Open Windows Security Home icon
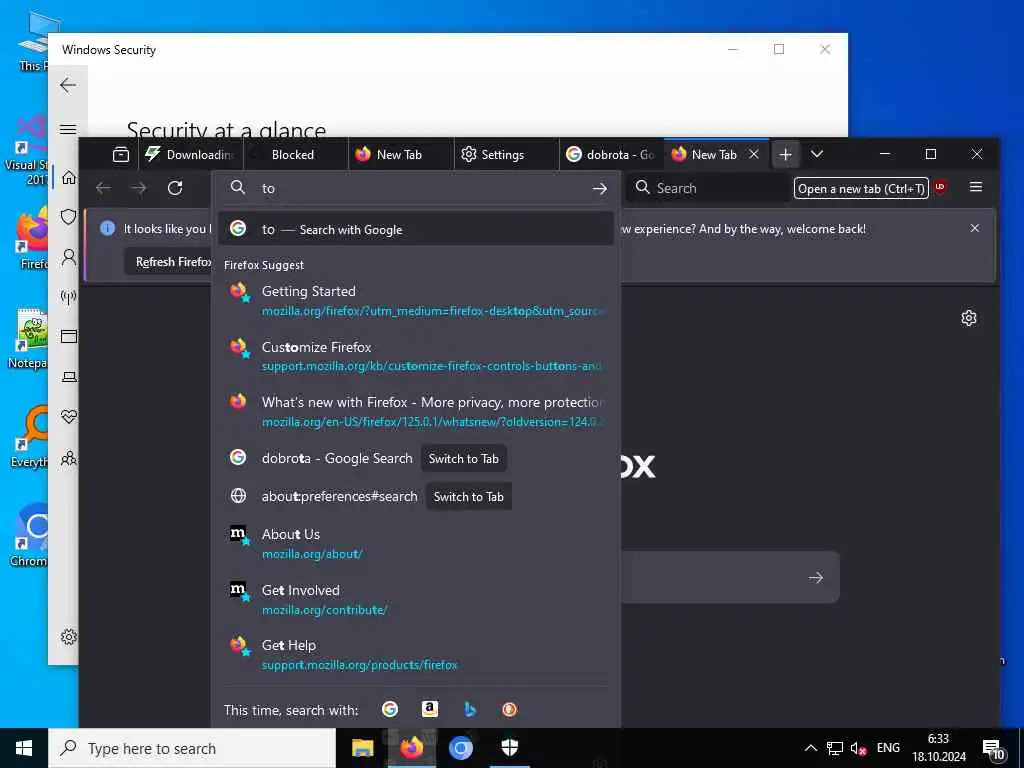1024x768 pixels. point(69,178)
